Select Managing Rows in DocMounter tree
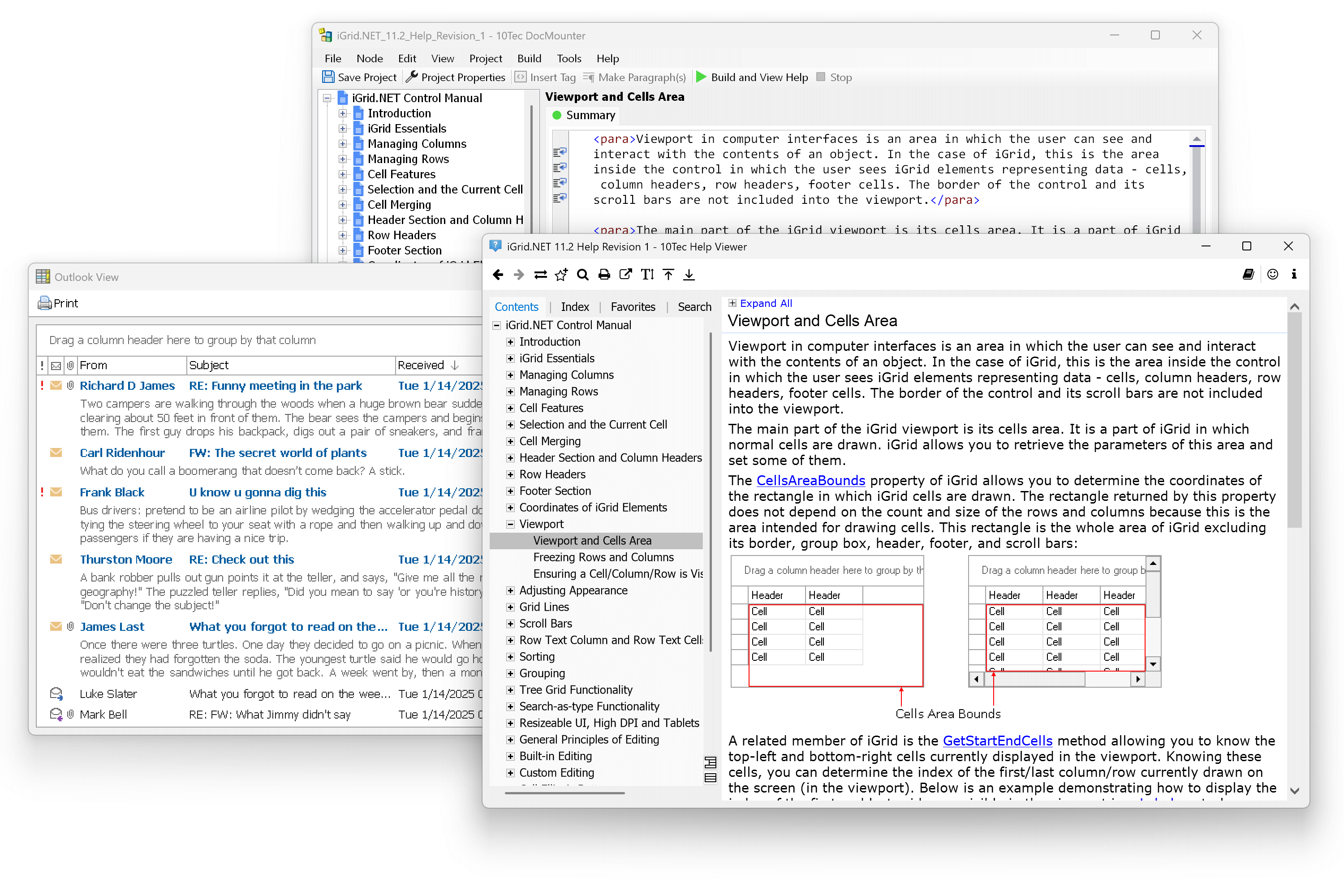The width and height of the screenshot is (1344, 896). click(408, 159)
